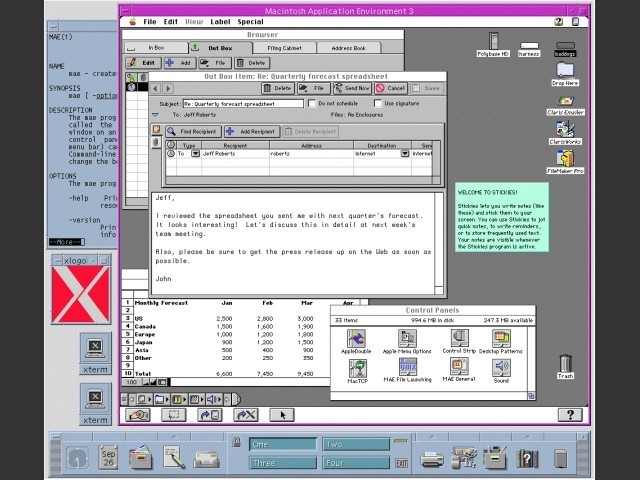This screenshot has height=480, width=640.
Task: Click the CDE clock icon
Action: tap(77, 457)
